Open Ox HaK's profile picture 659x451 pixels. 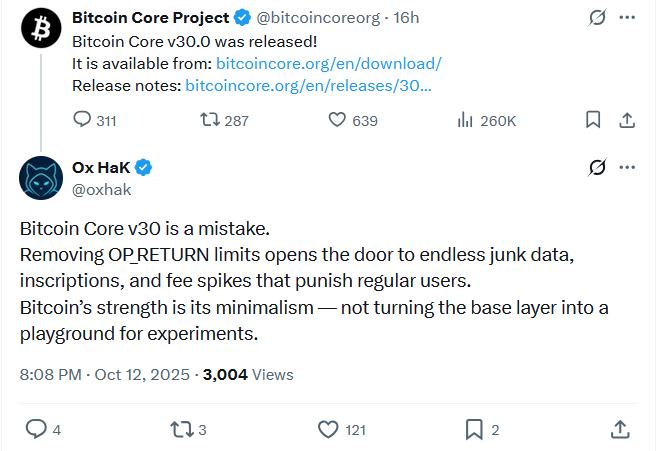point(41,178)
